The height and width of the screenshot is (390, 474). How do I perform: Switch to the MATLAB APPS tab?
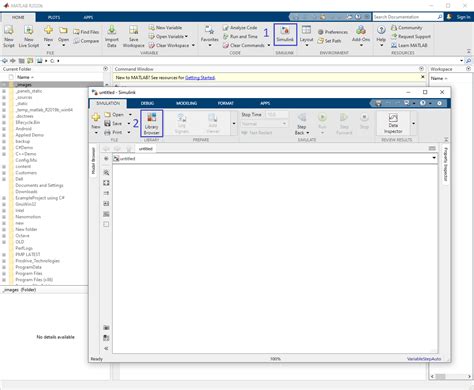click(88, 17)
